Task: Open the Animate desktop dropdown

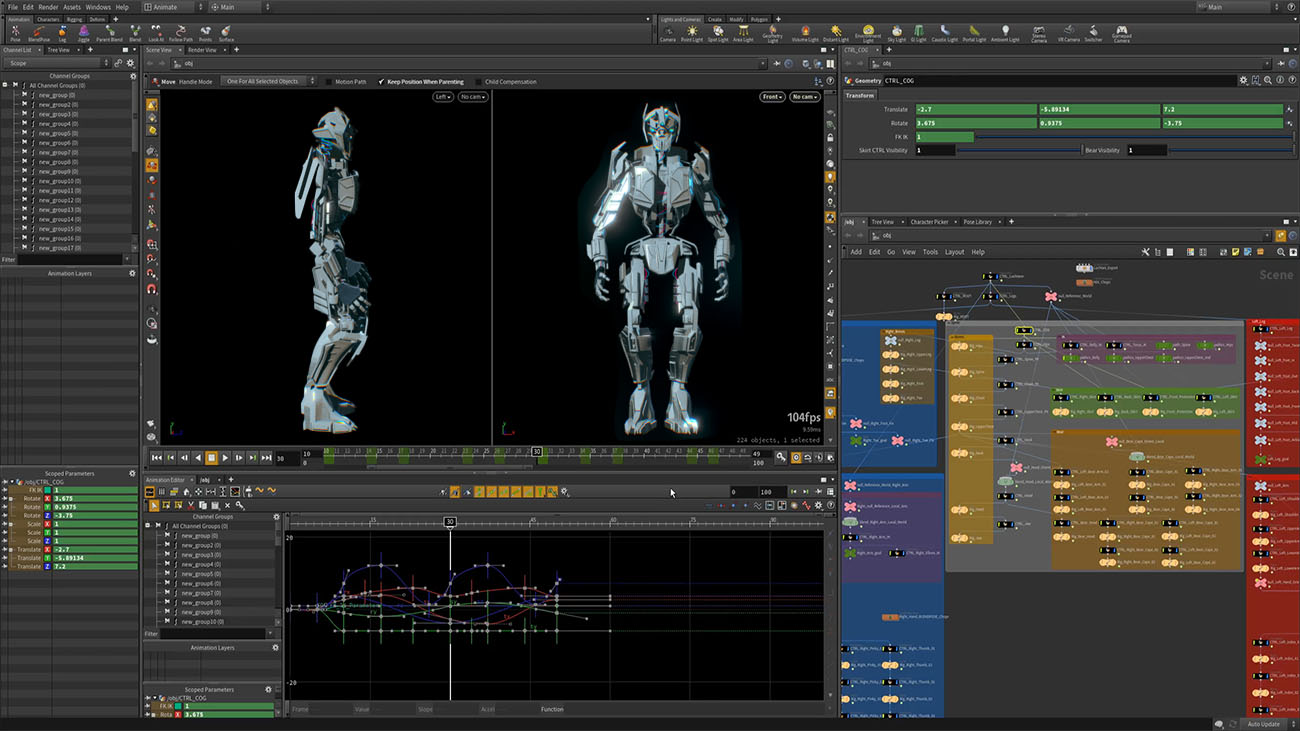Action: point(170,7)
